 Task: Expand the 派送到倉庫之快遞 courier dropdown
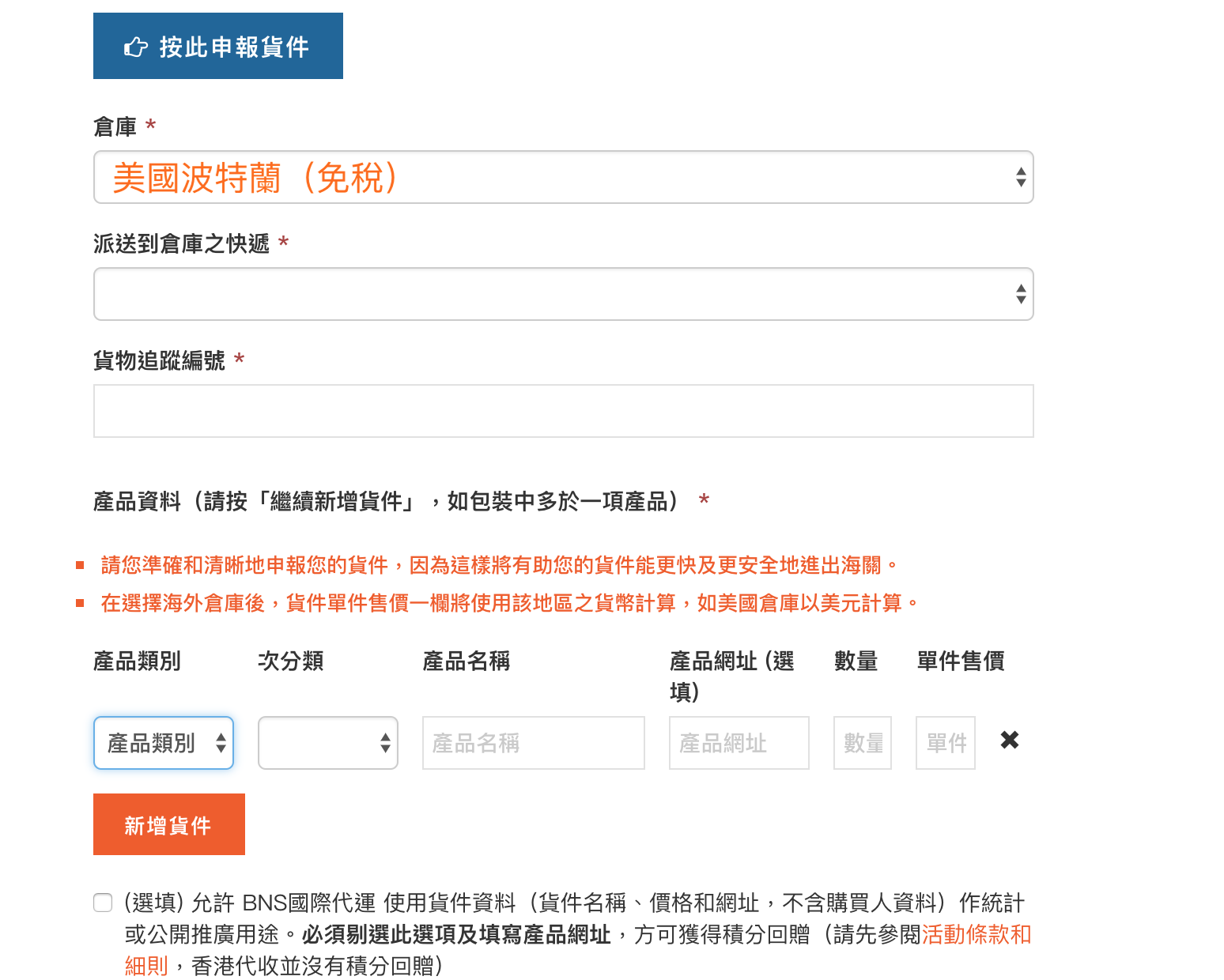[x=563, y=294]
